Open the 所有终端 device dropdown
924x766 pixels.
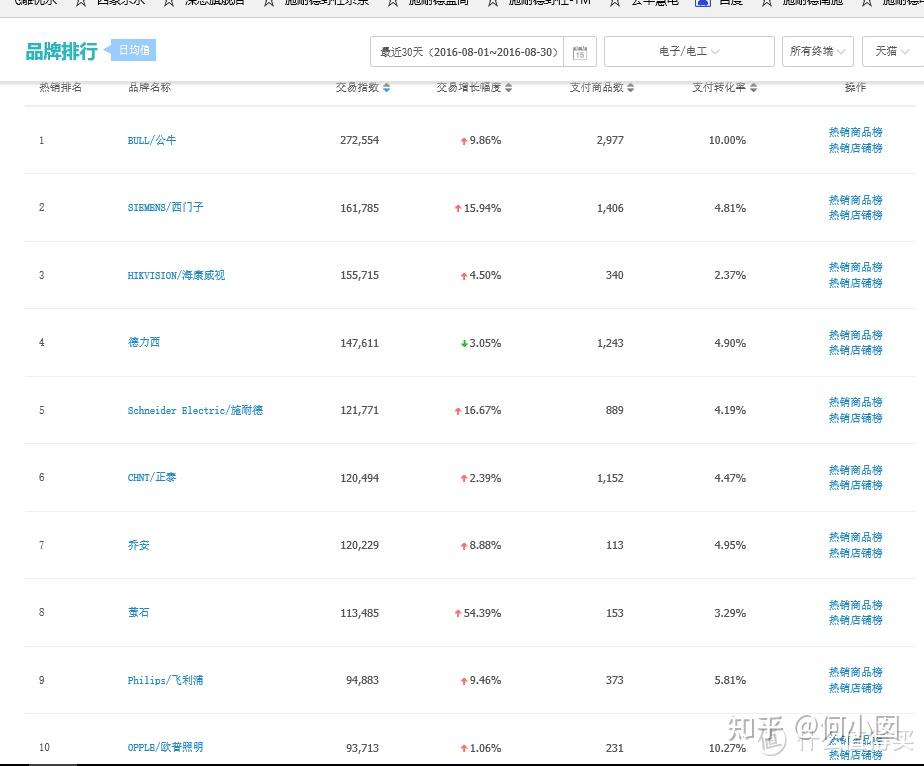[x=817, y=51]
